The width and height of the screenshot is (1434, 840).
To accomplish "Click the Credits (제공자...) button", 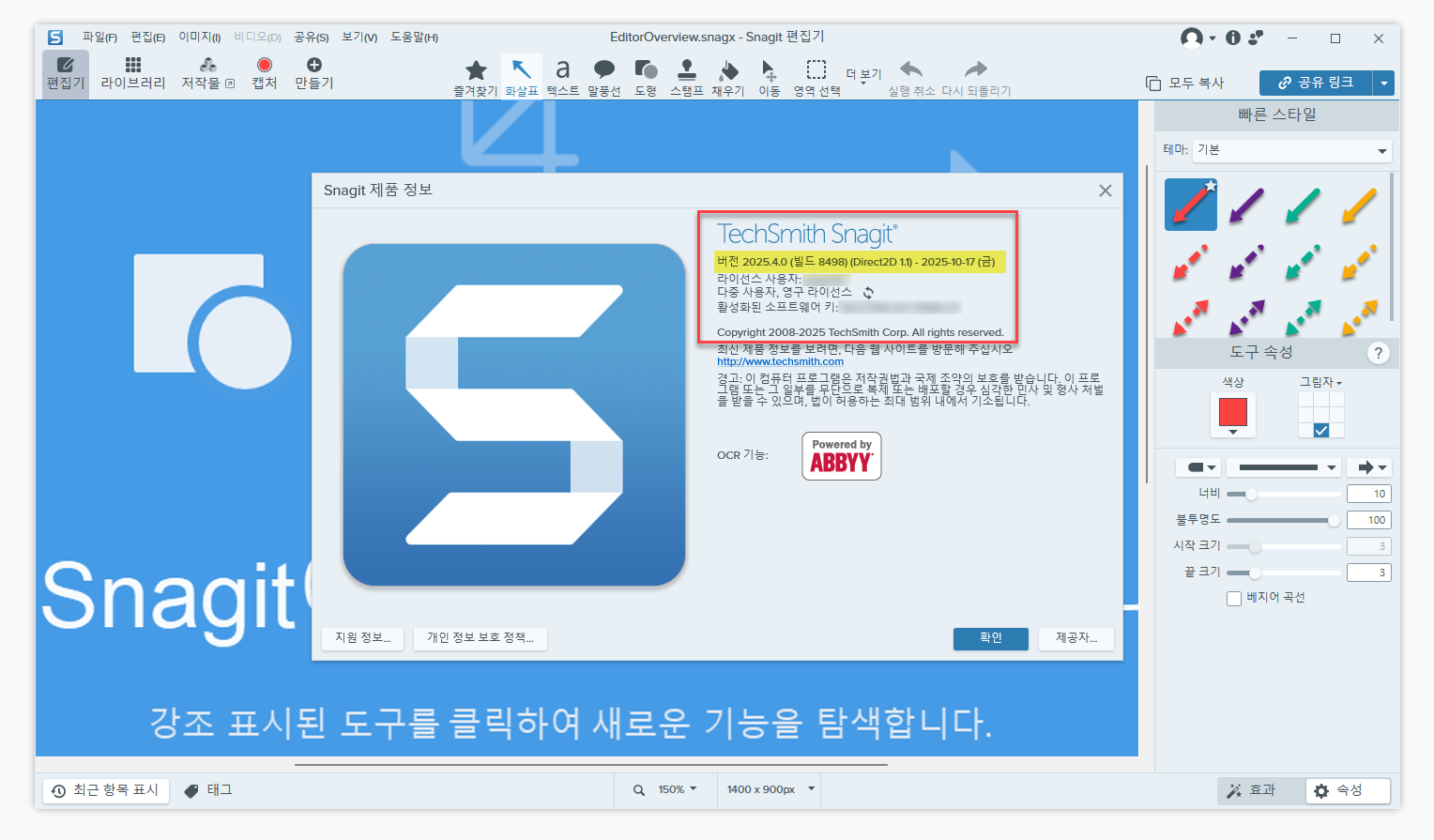I will (1076, 638).
